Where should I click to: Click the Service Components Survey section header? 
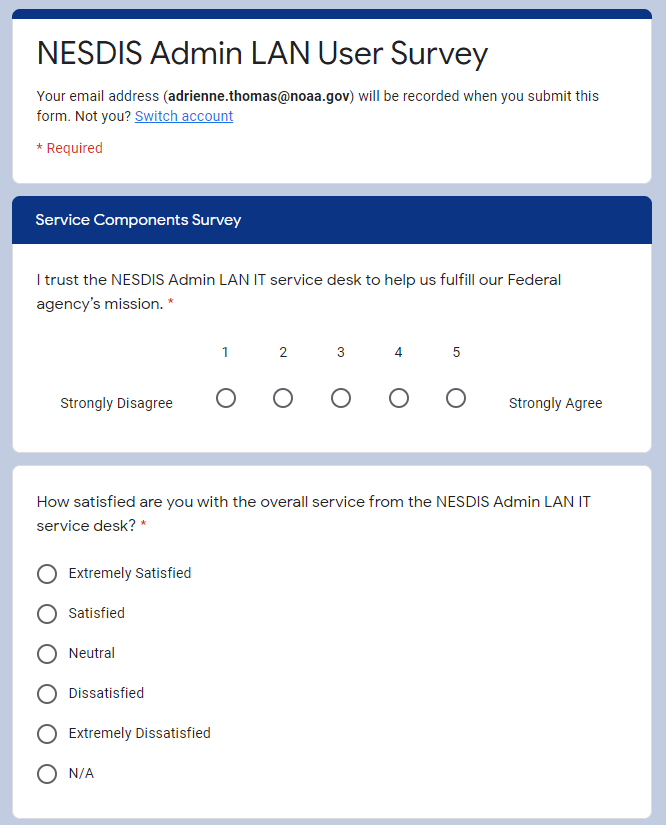(138, 220)
